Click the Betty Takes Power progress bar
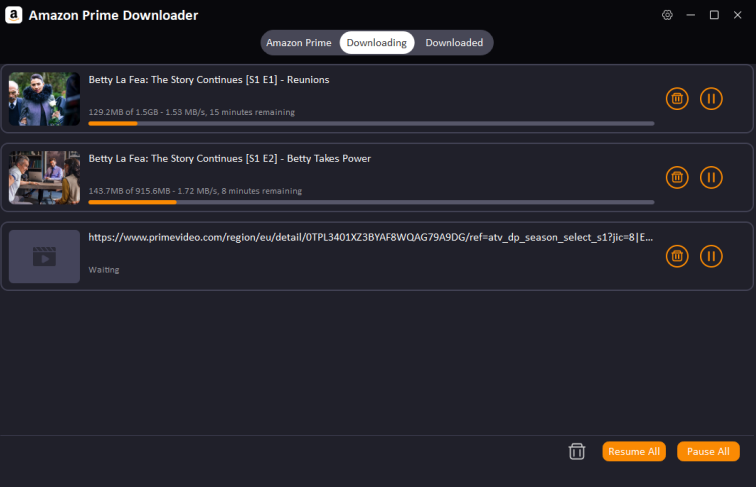756x487 pixels. click(x=371, y=202)
